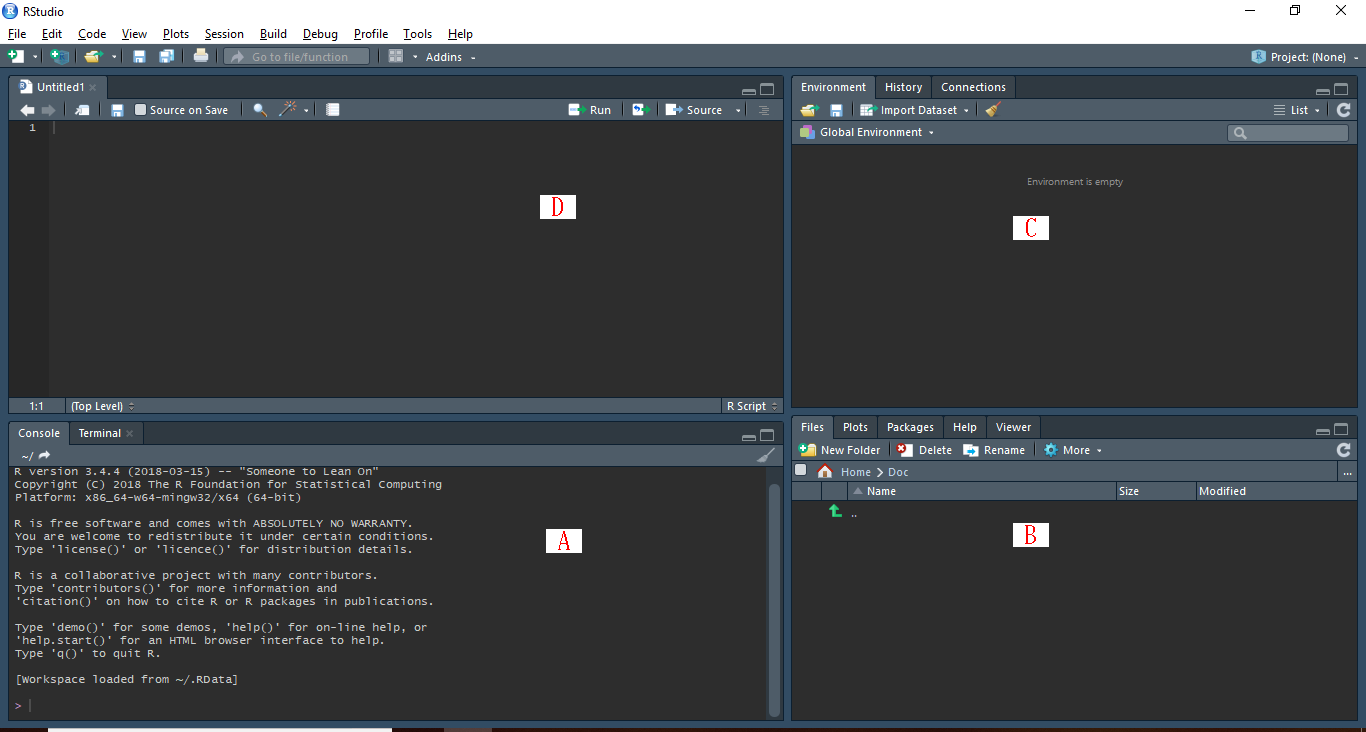The image size is (1366, 732).
Task: Click the Find/Replace magnifier icon in editor
Action: click(x=260, y=110)
